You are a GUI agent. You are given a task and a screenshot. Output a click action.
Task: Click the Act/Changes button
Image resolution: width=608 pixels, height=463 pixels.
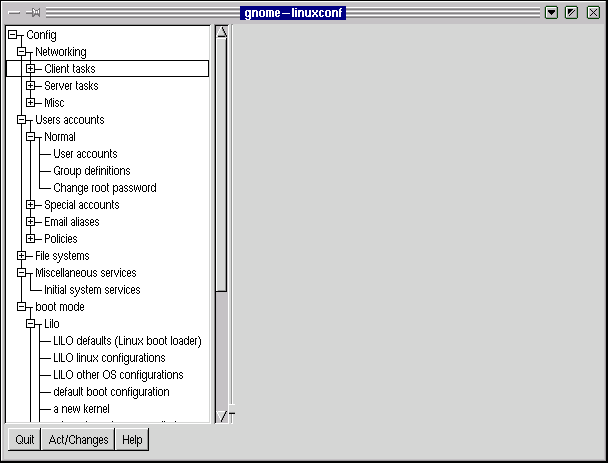pos(79,440)
